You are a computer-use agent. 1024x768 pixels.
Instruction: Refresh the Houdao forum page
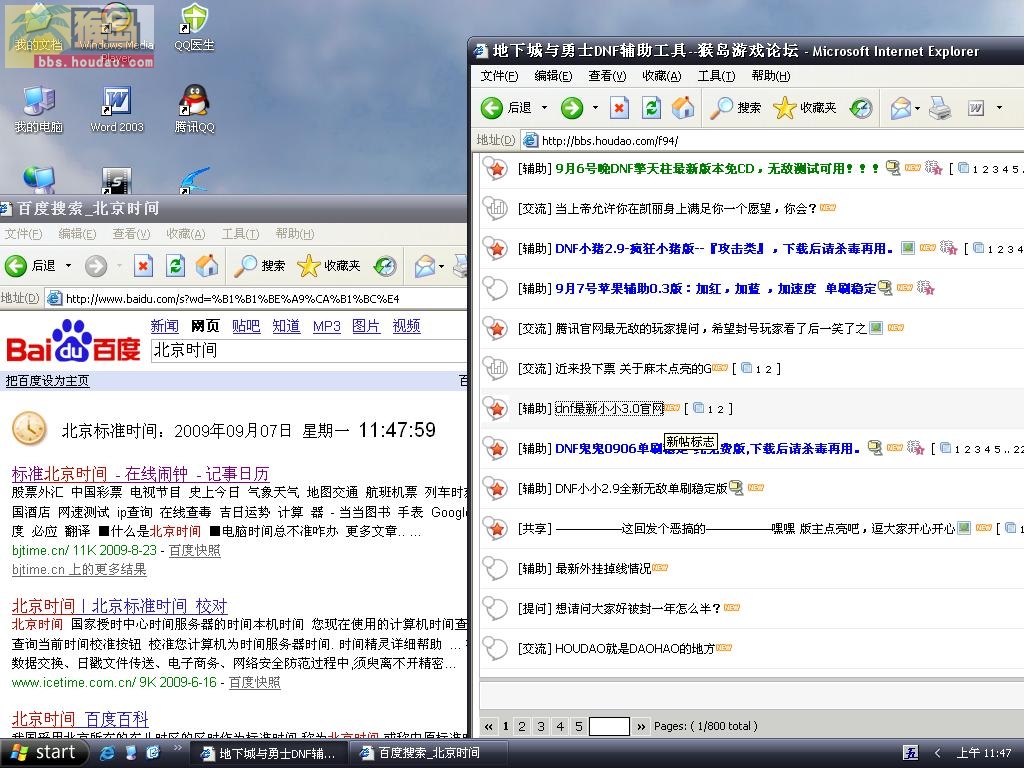pos(651,108)
